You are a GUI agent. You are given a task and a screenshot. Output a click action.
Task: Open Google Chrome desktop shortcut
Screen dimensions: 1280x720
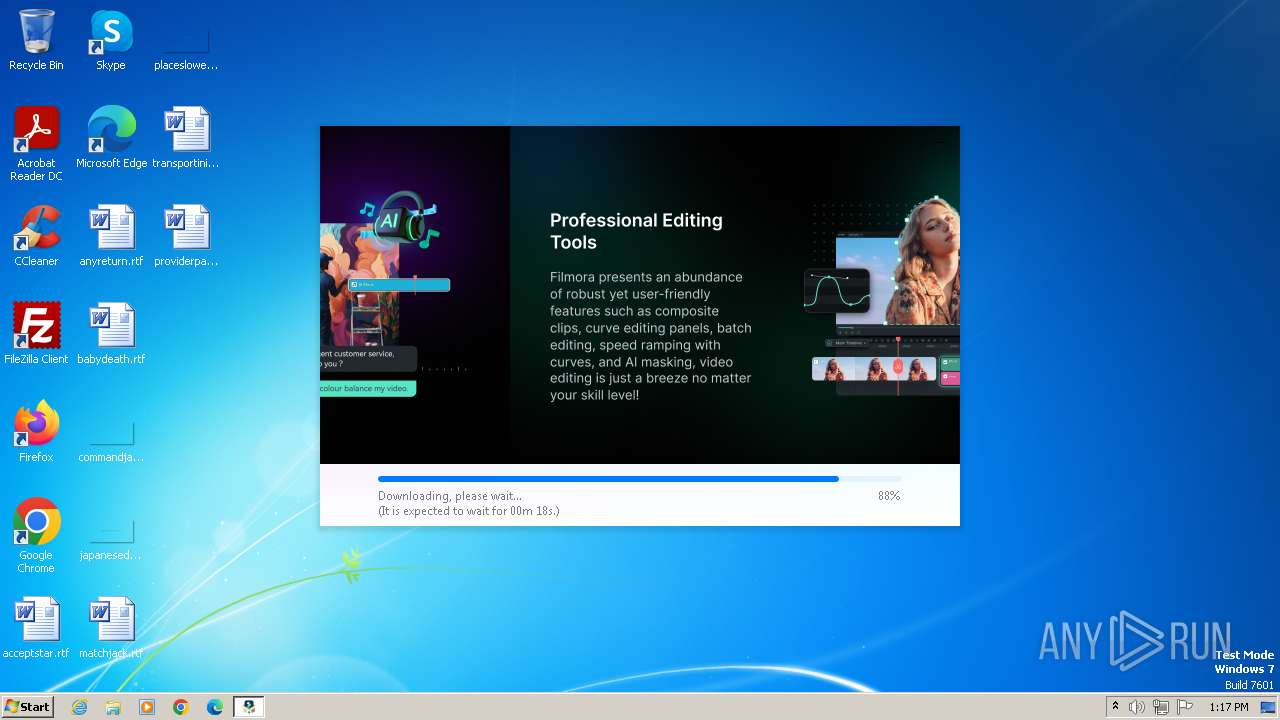(x=36, y=536)
